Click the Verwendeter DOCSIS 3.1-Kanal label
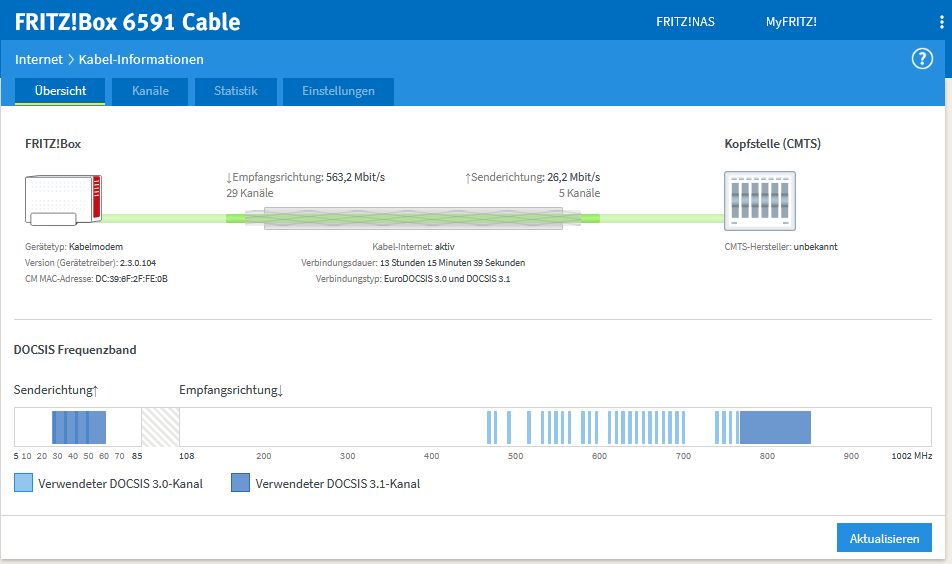The width and height of the screenshot is (952, 564). click(338, 484)
